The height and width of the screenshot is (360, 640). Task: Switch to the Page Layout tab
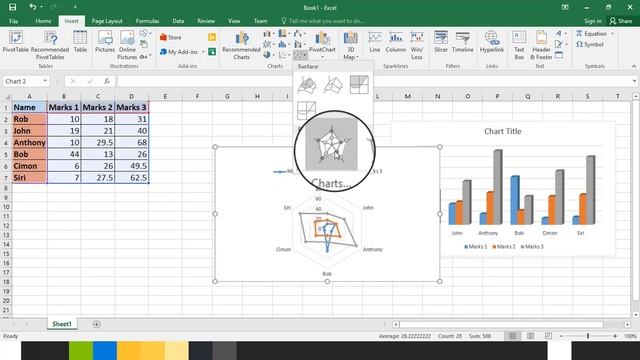pos(107,21)
